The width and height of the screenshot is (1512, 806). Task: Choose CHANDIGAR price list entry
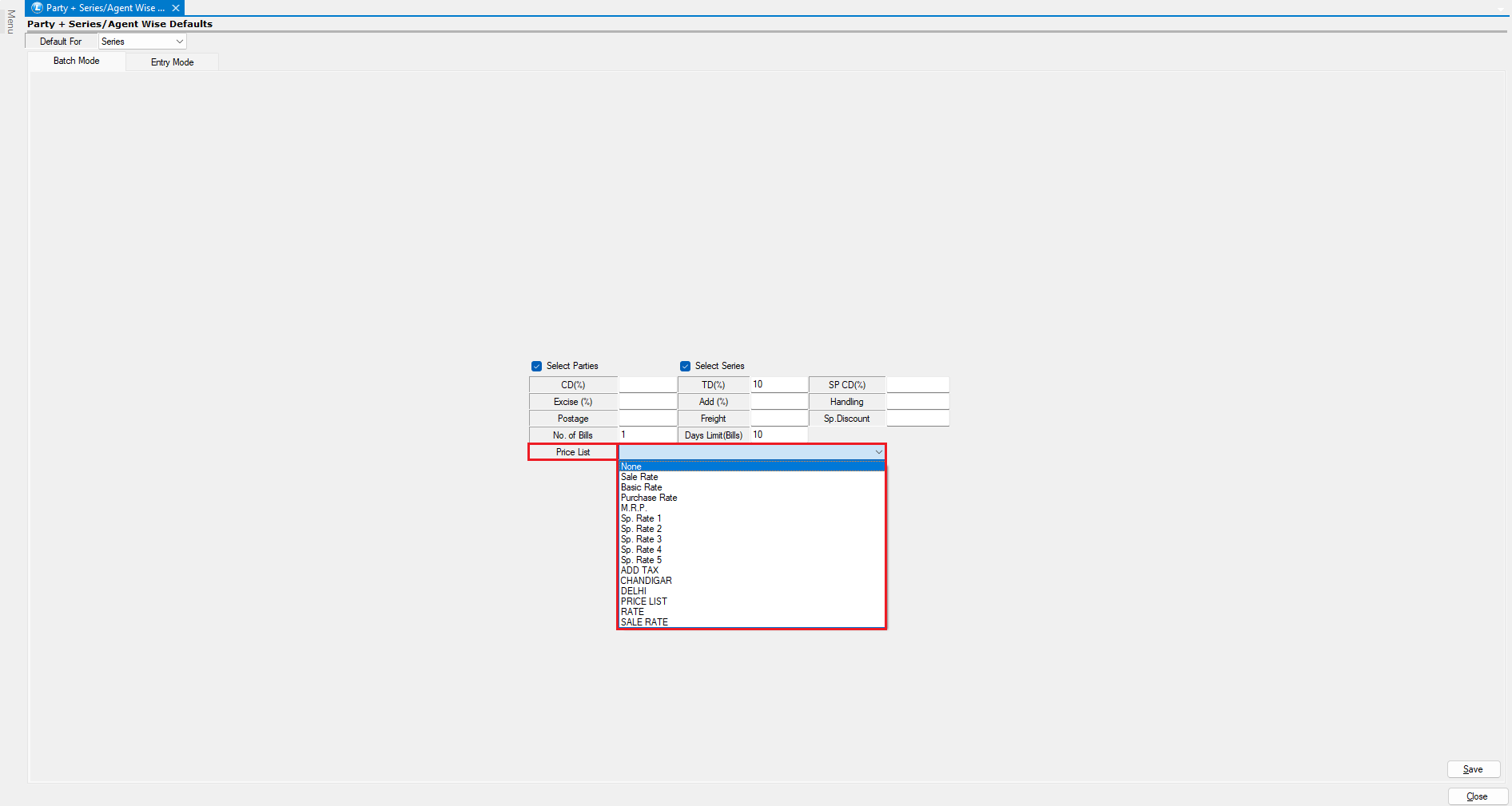647,581
